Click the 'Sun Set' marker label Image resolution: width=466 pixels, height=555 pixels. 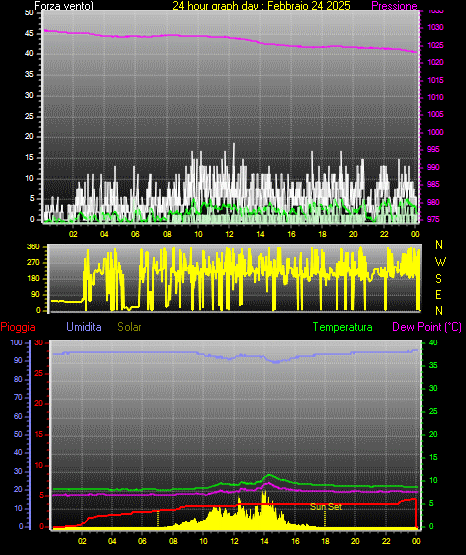point(326,507)
